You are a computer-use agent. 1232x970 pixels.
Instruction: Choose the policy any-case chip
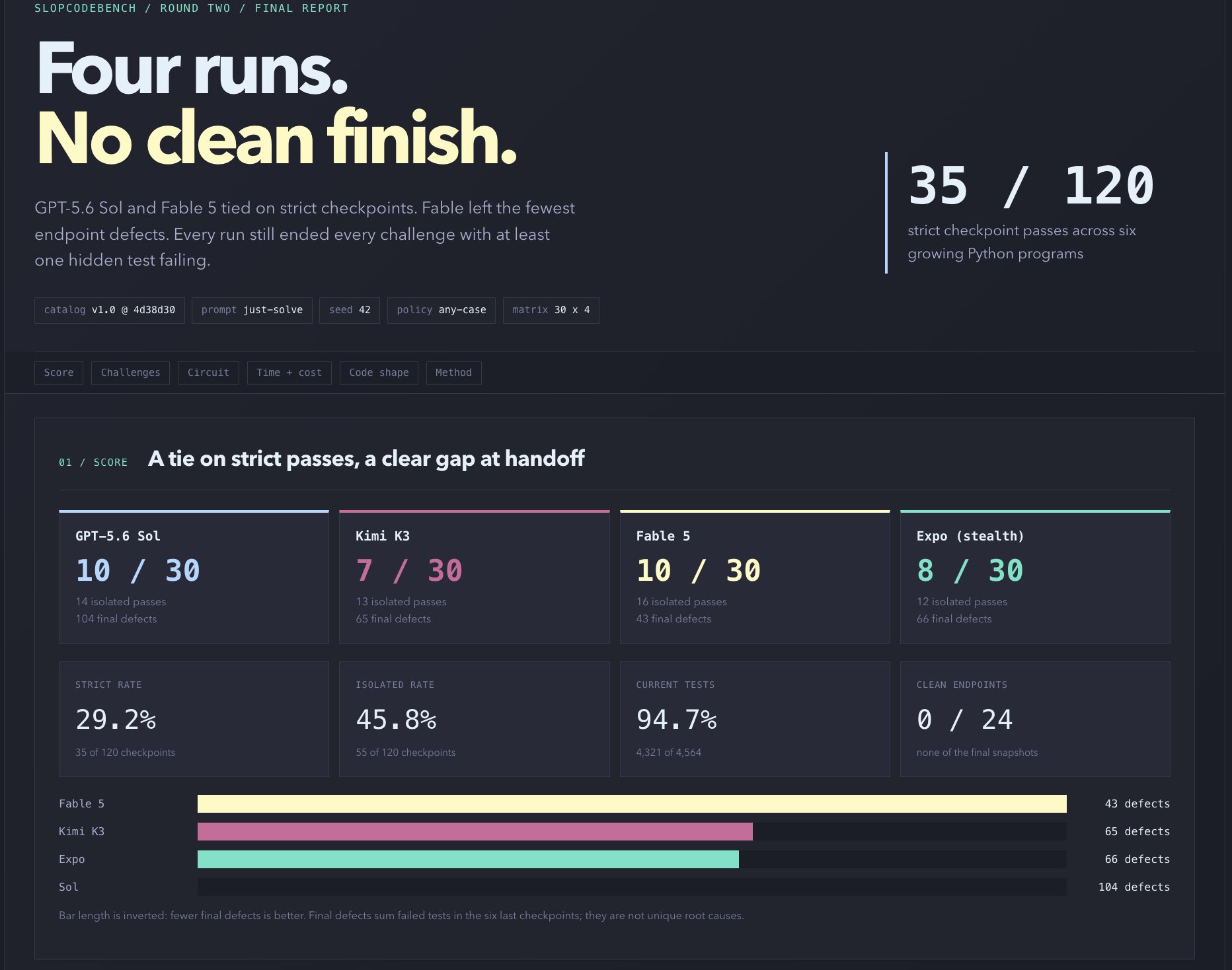442,310
